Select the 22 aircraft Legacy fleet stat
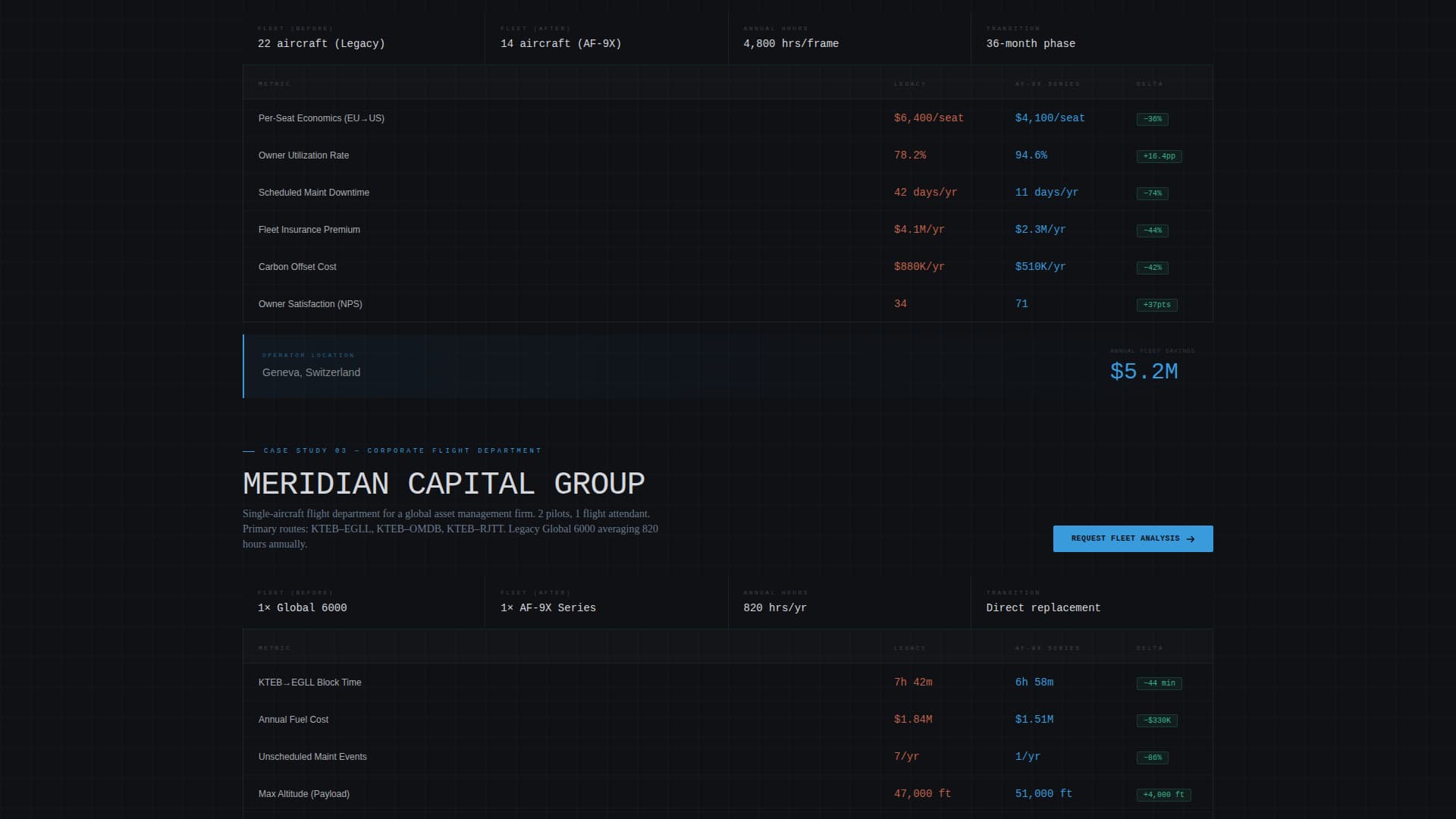 322,43
